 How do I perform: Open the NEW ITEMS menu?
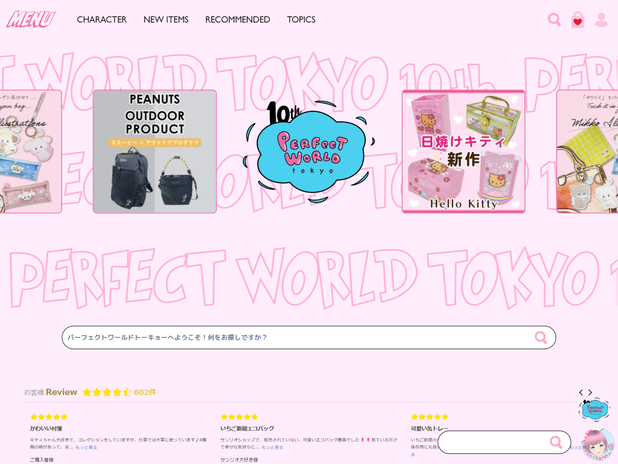click(166, 19)
